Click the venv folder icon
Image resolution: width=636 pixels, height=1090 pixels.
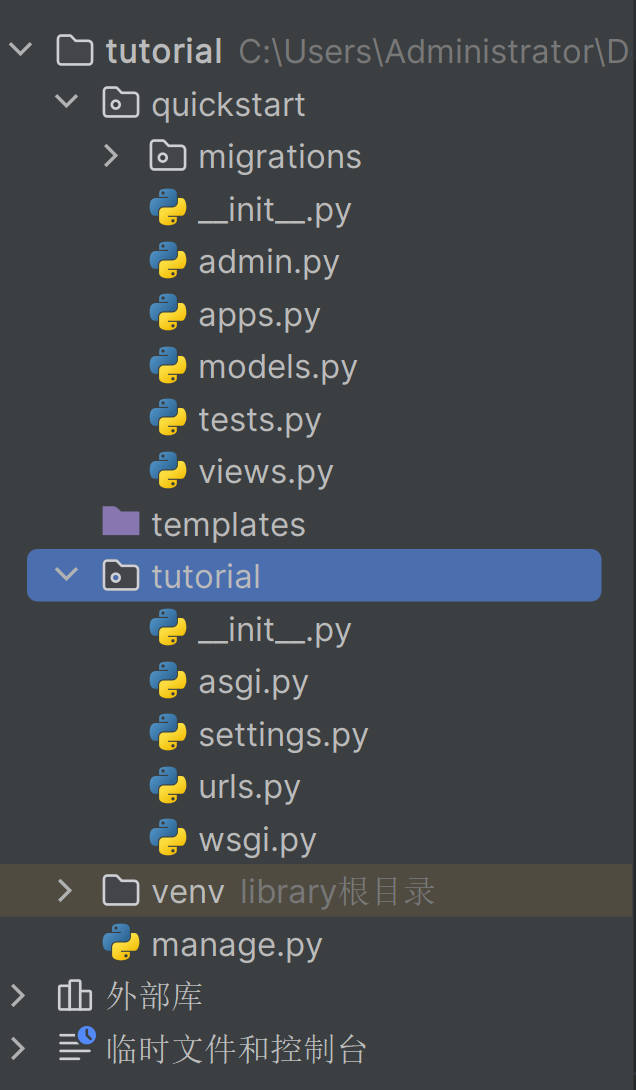(120, 891)
